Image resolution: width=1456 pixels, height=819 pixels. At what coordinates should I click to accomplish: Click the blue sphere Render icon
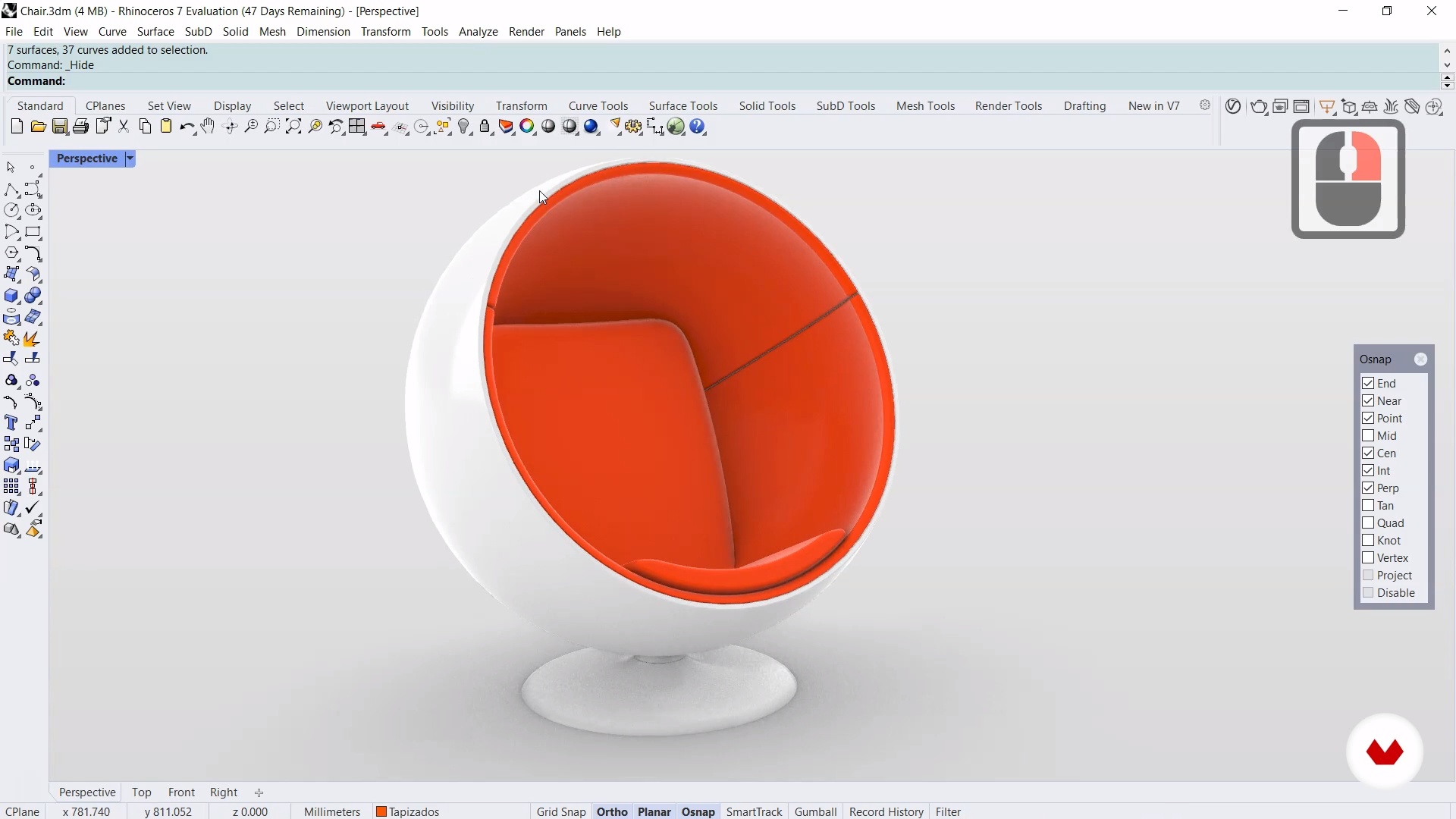[591, 127]
